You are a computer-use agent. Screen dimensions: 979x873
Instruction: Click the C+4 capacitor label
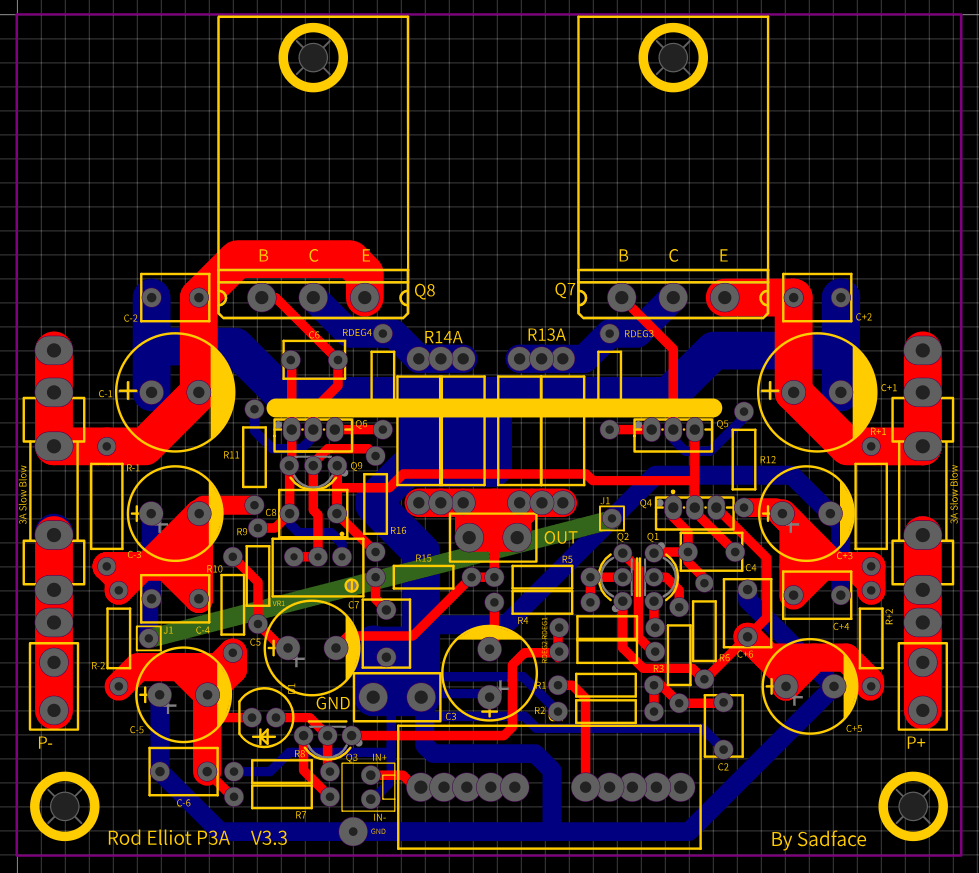pyautogui.click(x=841, y=626)
